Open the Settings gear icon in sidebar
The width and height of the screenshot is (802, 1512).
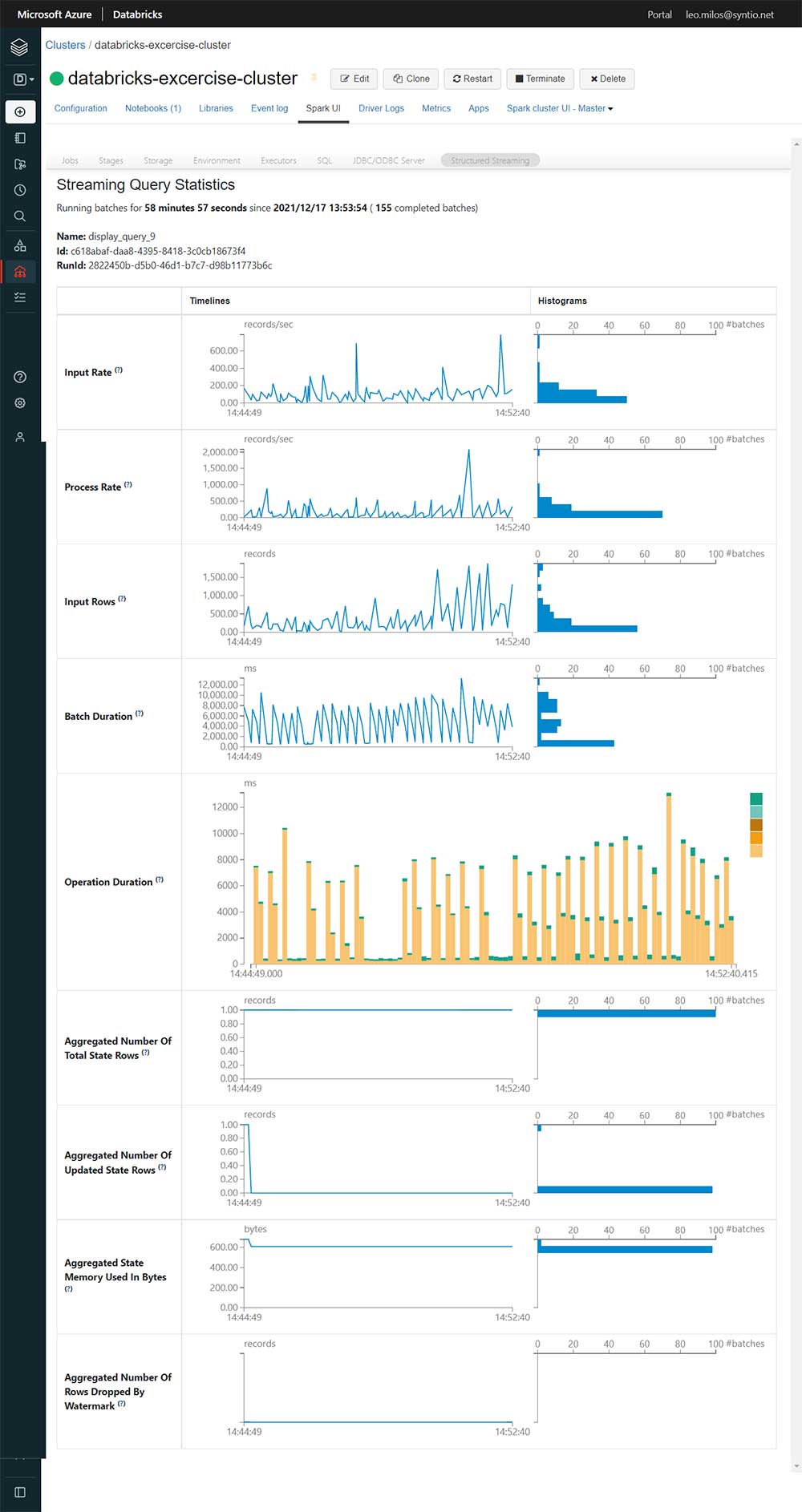[20, 403]
